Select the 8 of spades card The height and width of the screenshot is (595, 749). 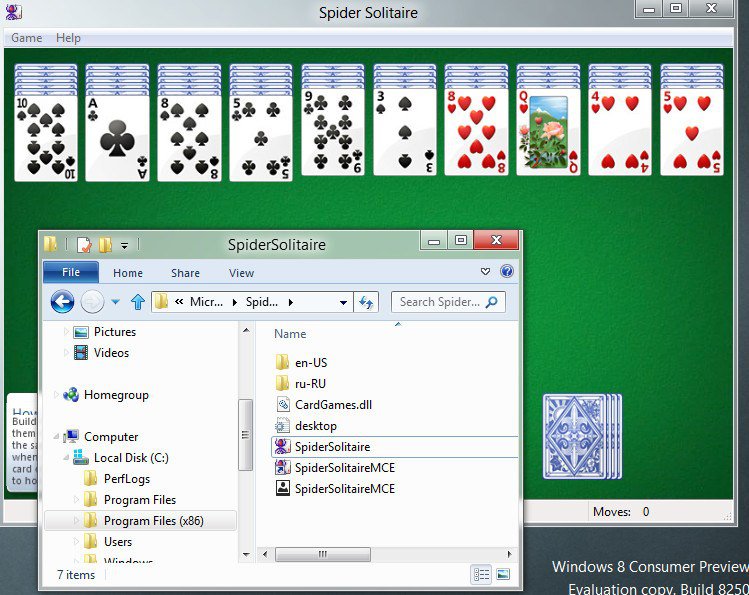pos(190,138)
